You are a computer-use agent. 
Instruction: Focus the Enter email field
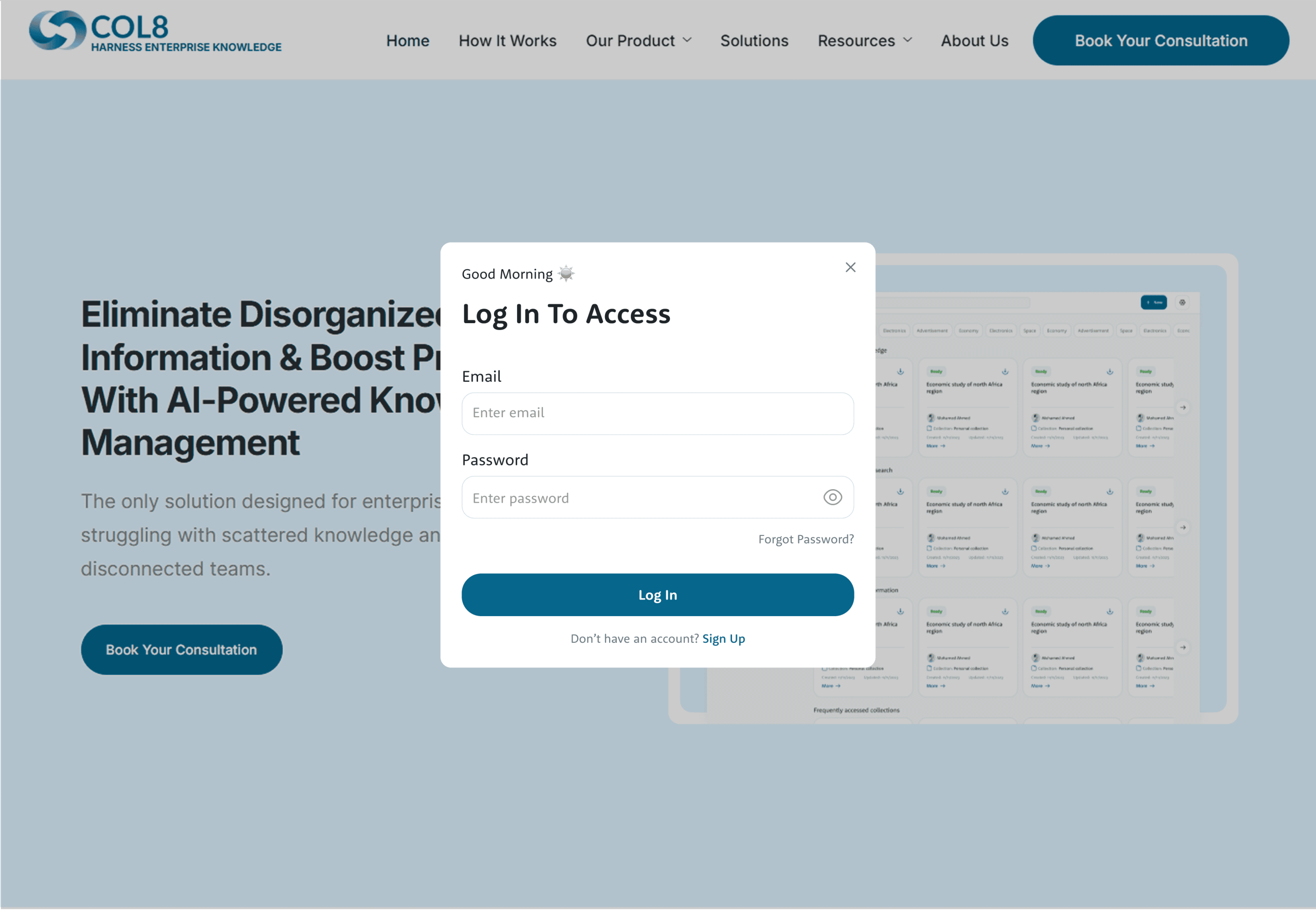[657, 413]
